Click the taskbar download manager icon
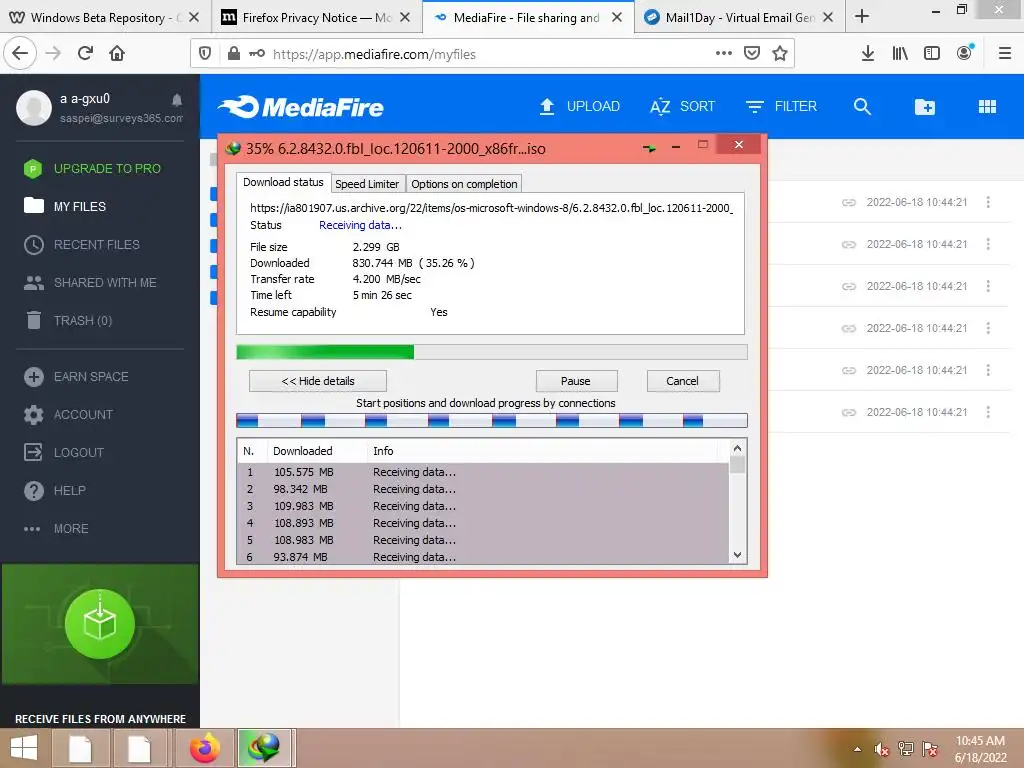1024x768 pixels. coord(264,748)
